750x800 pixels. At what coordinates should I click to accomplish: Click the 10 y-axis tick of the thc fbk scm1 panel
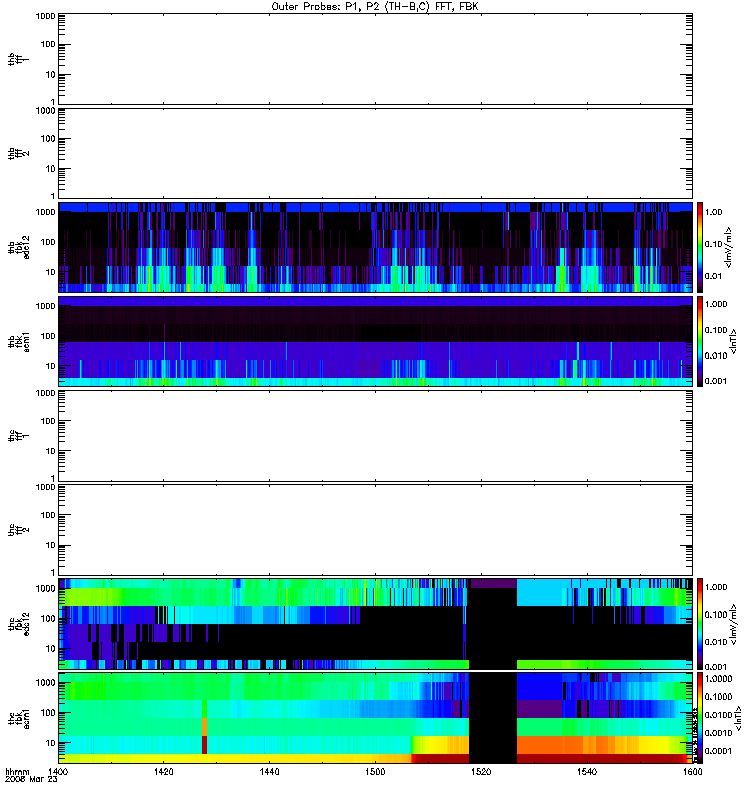coord(50,743)
